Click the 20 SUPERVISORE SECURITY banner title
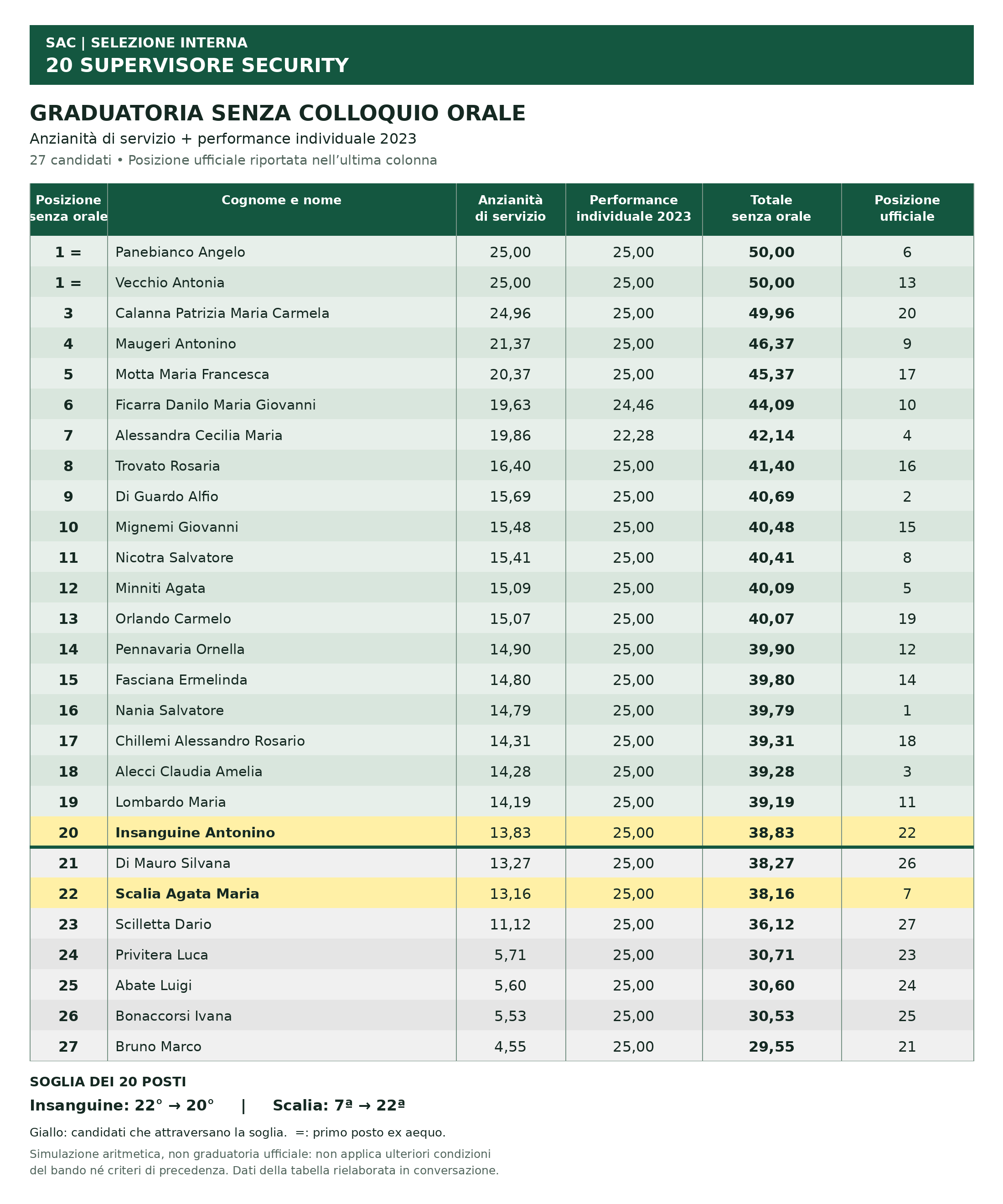Viewport: 1003px width, 1204px height. [x=197, y=65]
